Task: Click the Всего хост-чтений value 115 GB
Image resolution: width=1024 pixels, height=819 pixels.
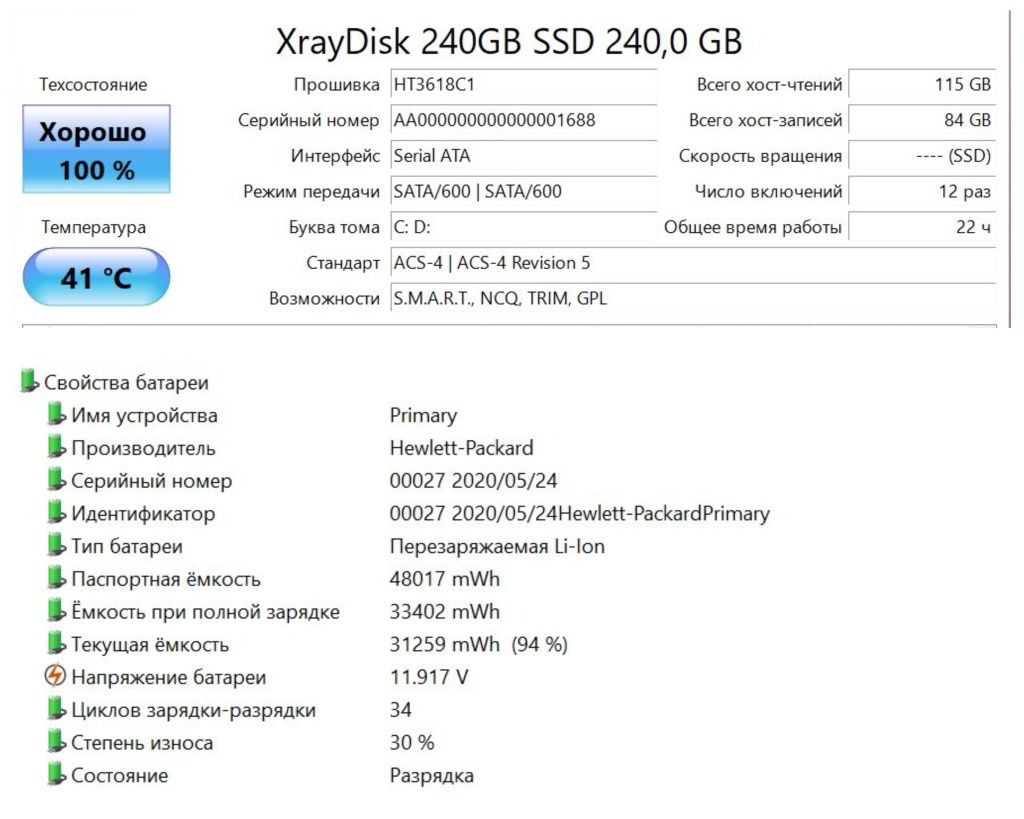Action: [x=922, y=84]
